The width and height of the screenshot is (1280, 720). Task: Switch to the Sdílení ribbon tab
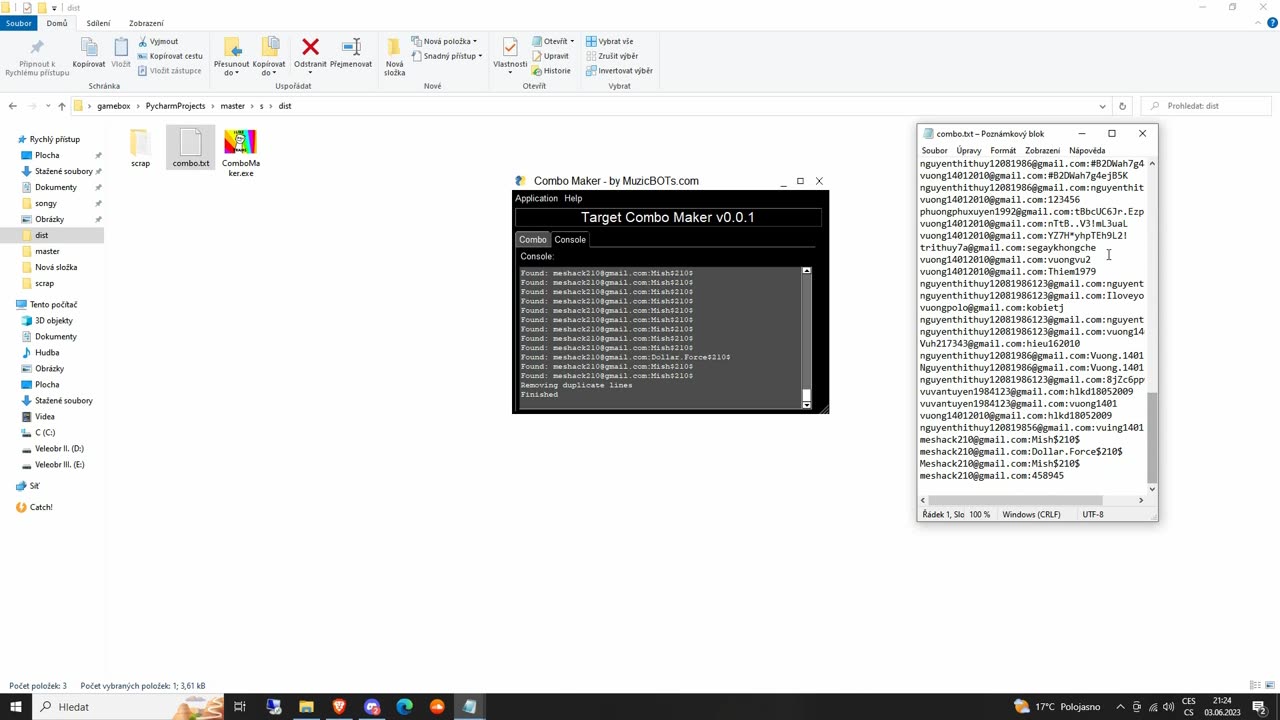[98, 23]
